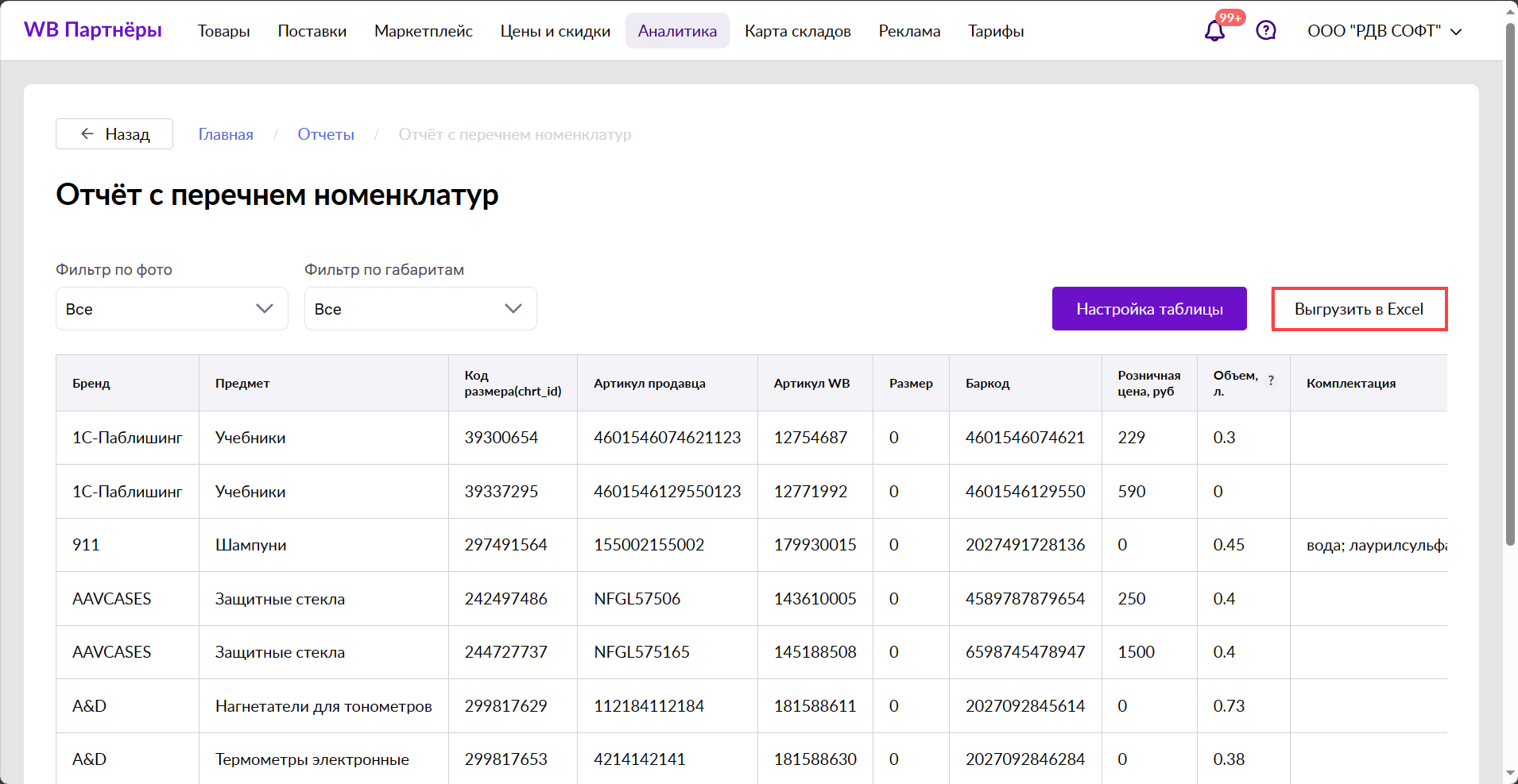Click the Объем column tooltip question icon
This screenshot has width=1518, height=784.
[x=1271, y=380]
